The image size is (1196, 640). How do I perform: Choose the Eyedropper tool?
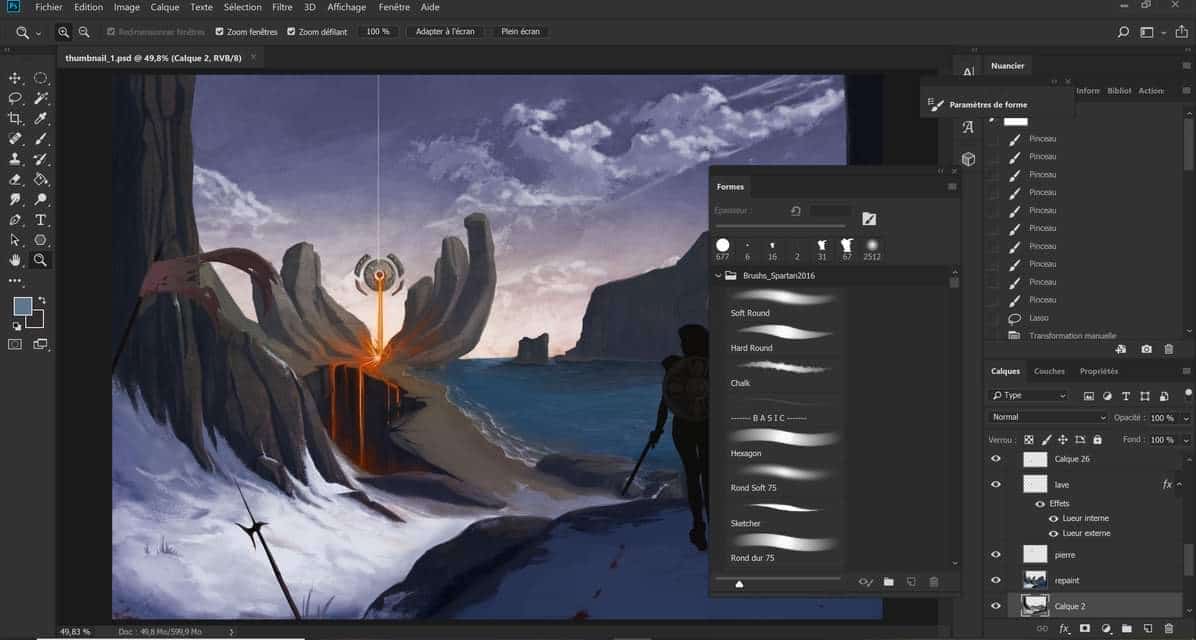(x=41, y=119)
